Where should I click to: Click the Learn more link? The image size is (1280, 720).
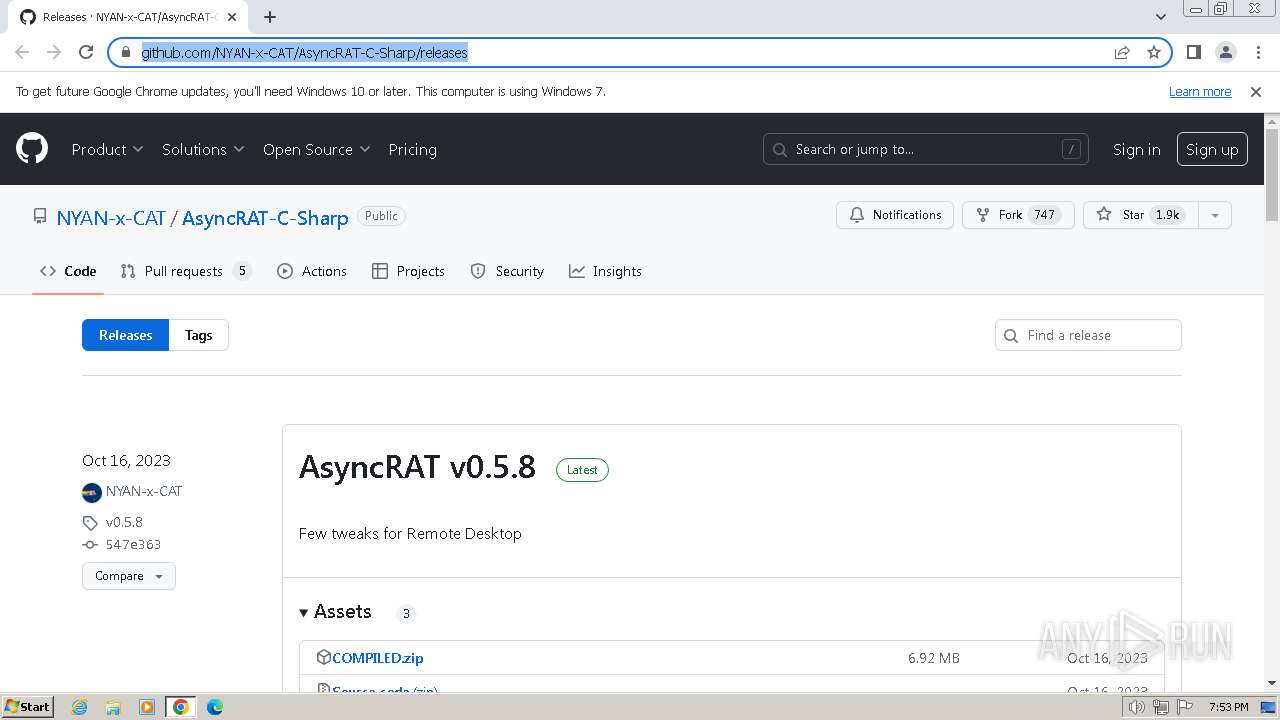point(1200,91)
